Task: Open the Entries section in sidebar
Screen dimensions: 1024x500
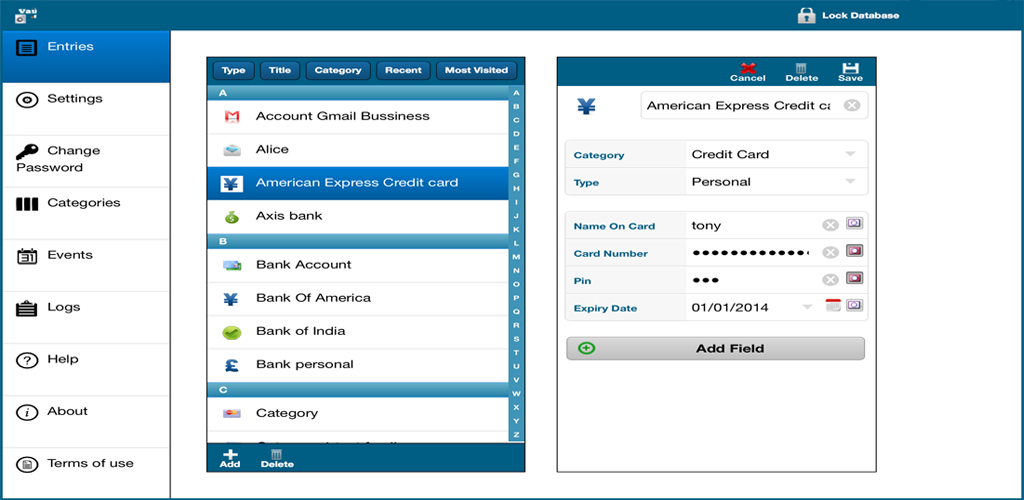Action: [85, 56]
